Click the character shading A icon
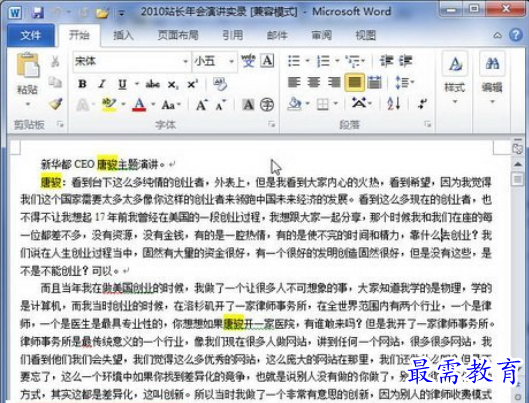Screen dimensions: 529x403 tap(248, 105)
